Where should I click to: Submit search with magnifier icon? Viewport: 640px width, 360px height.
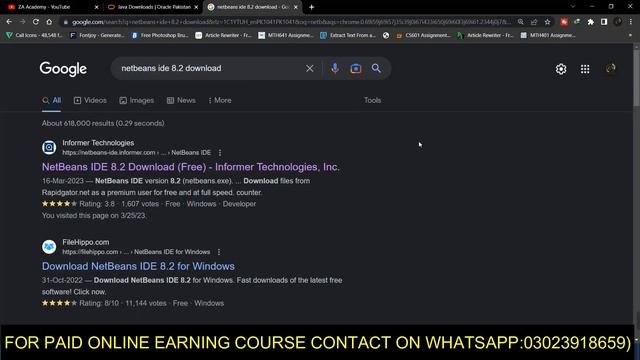tap(376, 68)
